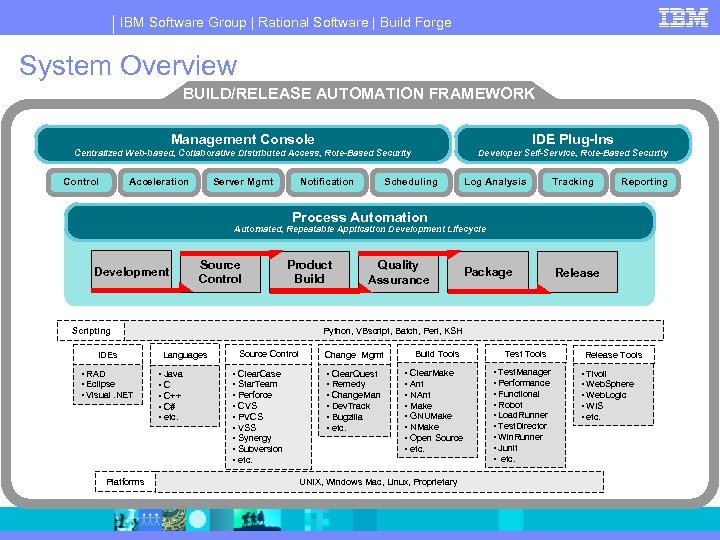Click the three stick figures footer thumbnail
This screenshot has height=540, width=720.
pyautogui.click(x=149, y=520)
